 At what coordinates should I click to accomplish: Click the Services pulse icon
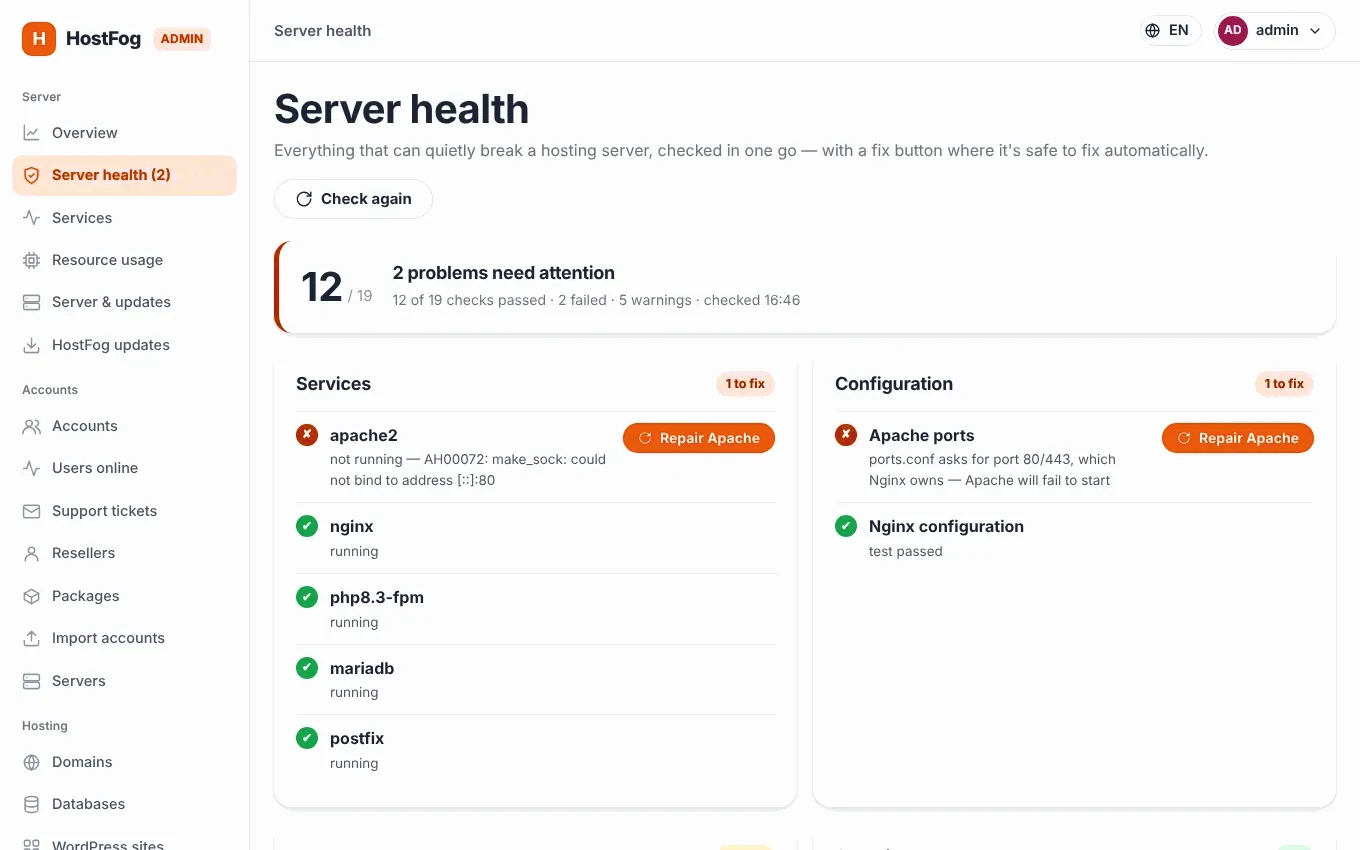pyautogui.click(x=32, y=218)
